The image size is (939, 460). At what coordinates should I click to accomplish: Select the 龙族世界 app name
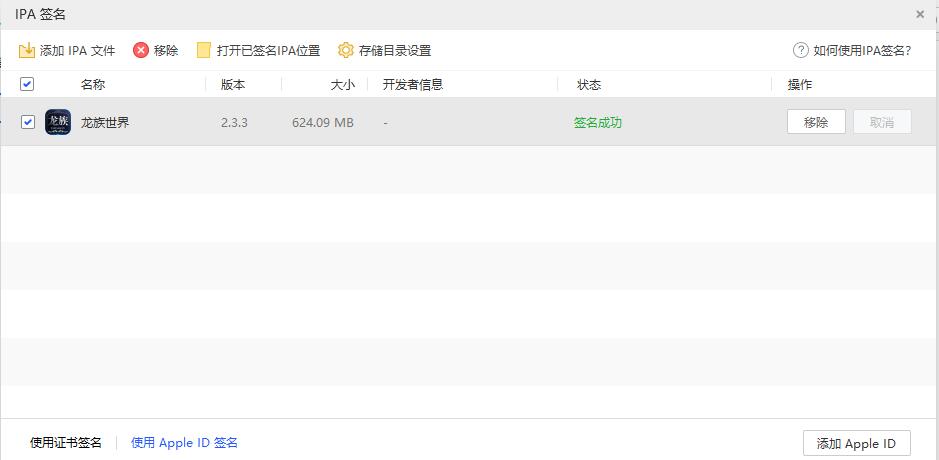tap(105, 123)
